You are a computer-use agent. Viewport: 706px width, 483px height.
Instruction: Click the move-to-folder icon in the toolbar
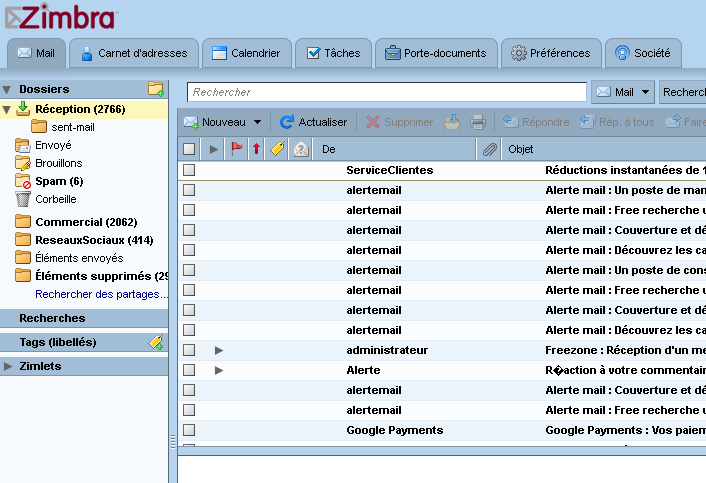452,122
